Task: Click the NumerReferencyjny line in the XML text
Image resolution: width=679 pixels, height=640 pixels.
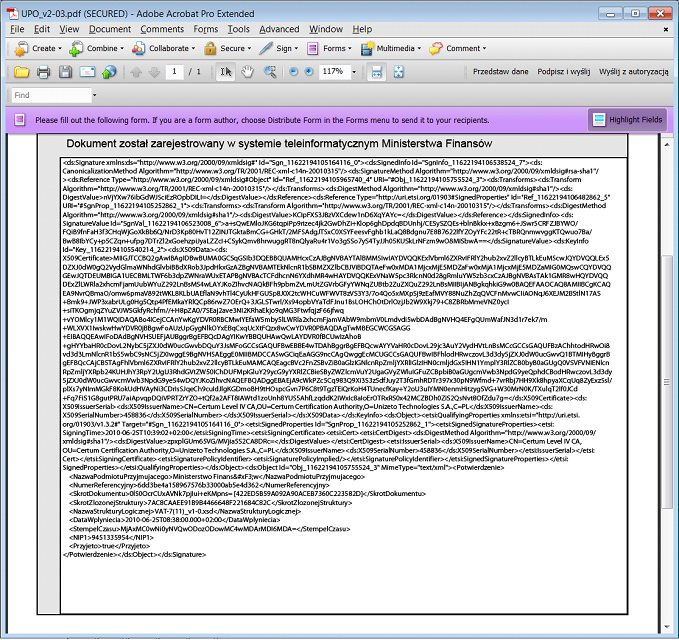Action: pos(199,485)
